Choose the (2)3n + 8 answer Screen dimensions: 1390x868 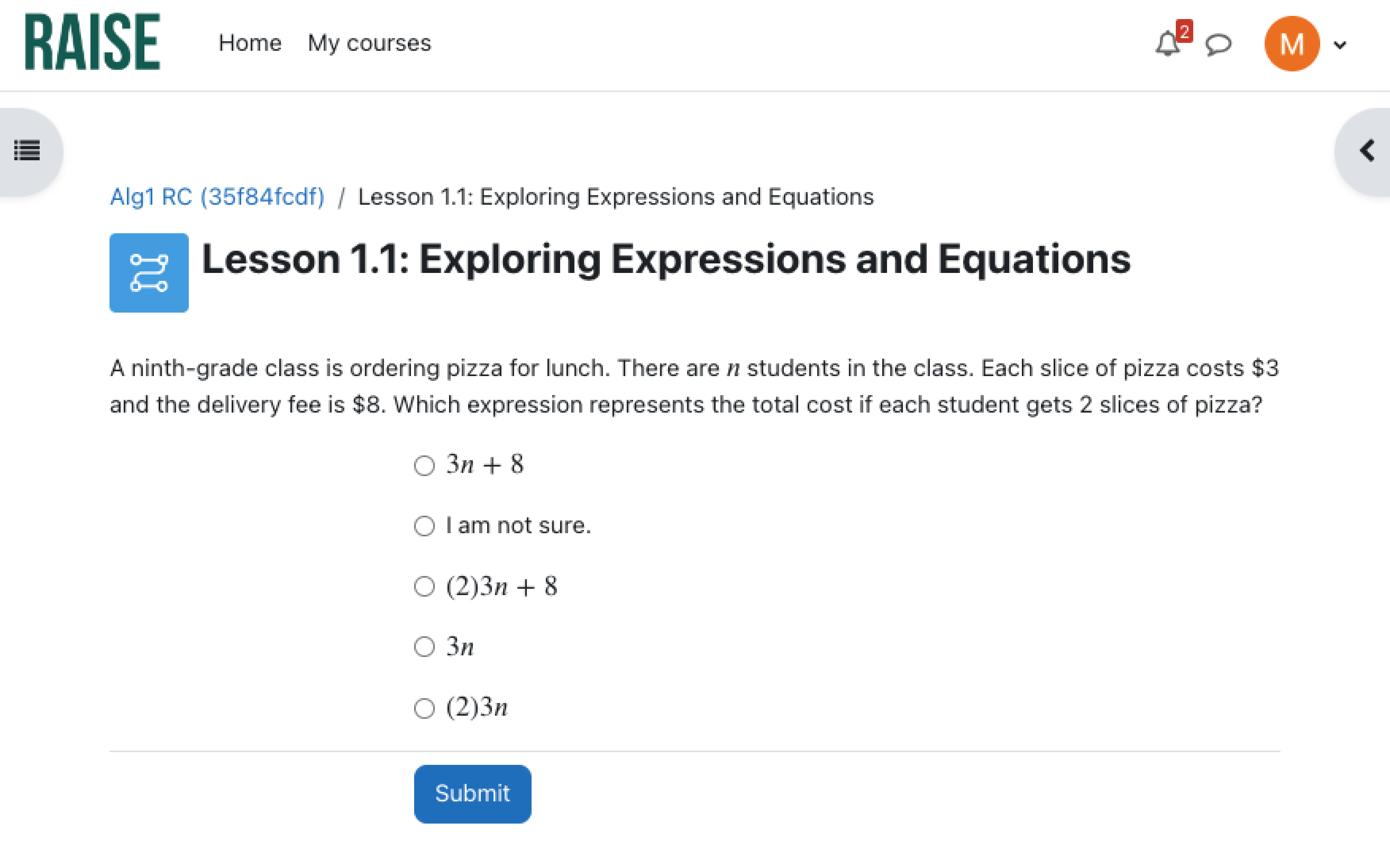tap(424, 587)
